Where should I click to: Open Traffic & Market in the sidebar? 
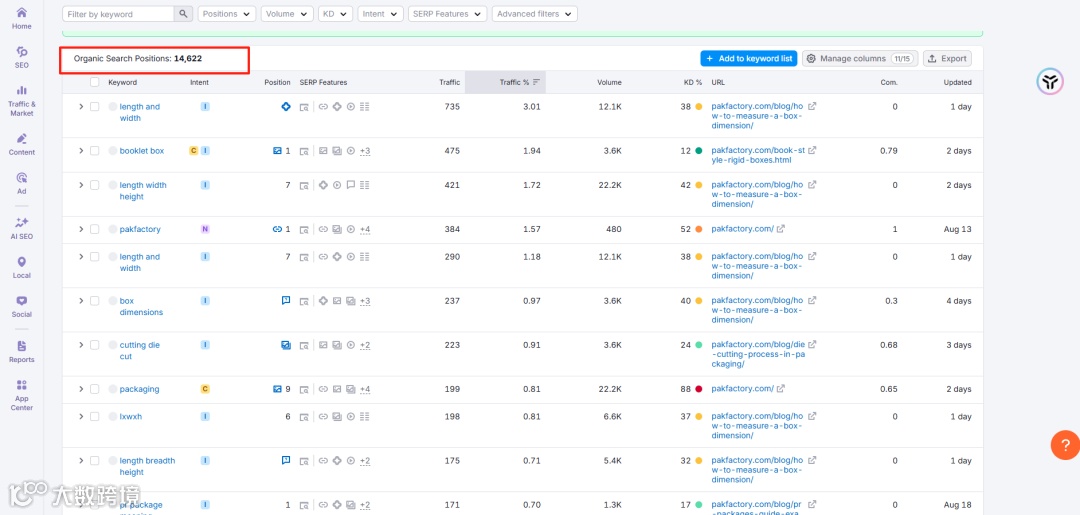click(x=21, y=101)
